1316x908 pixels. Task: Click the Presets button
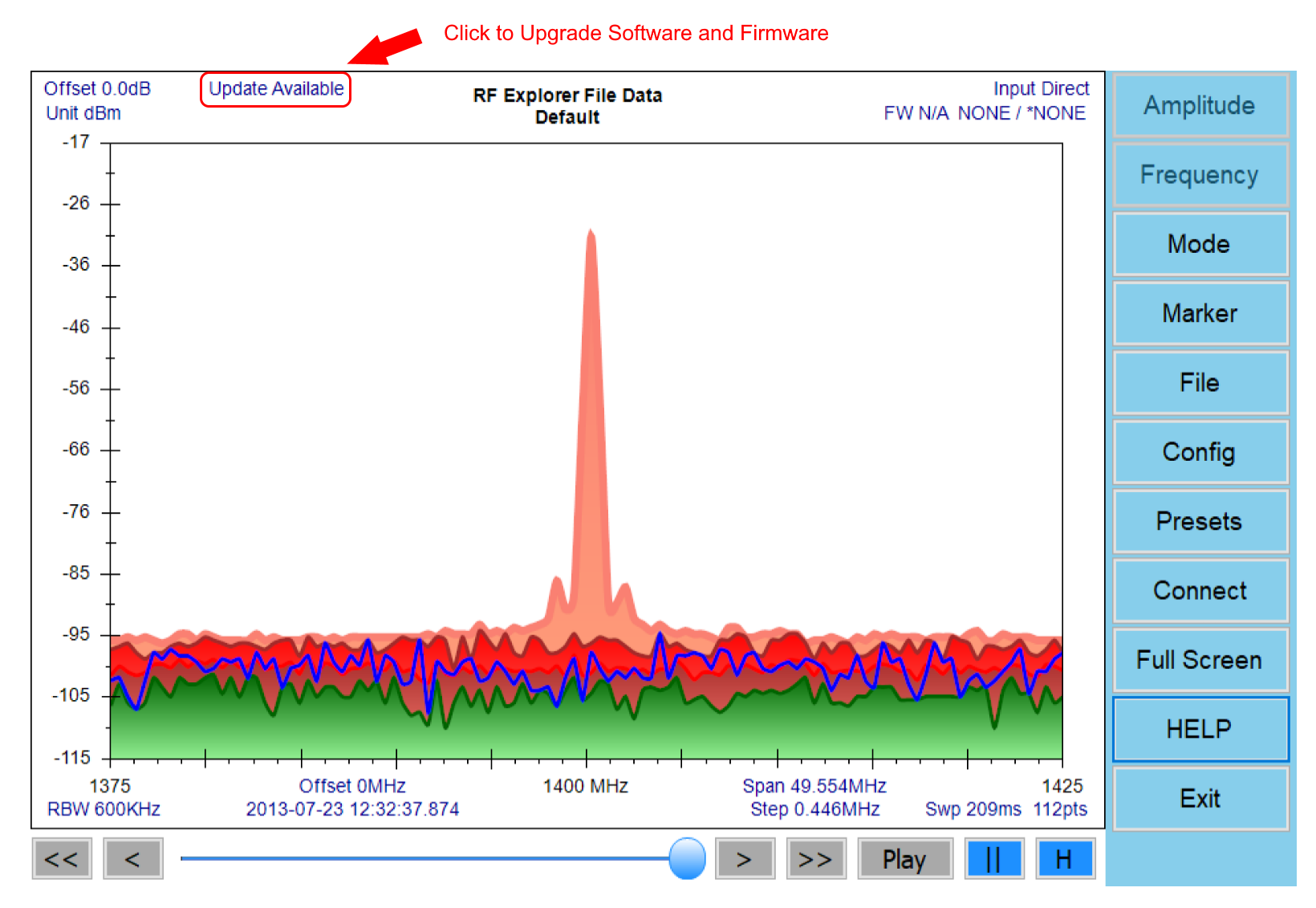[x=1200, y=521]
